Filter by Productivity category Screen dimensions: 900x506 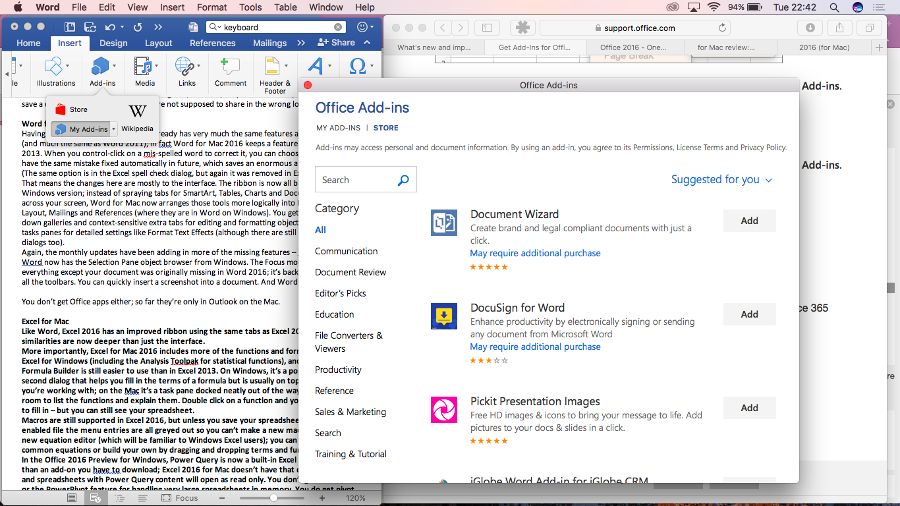tap(338, 369)
